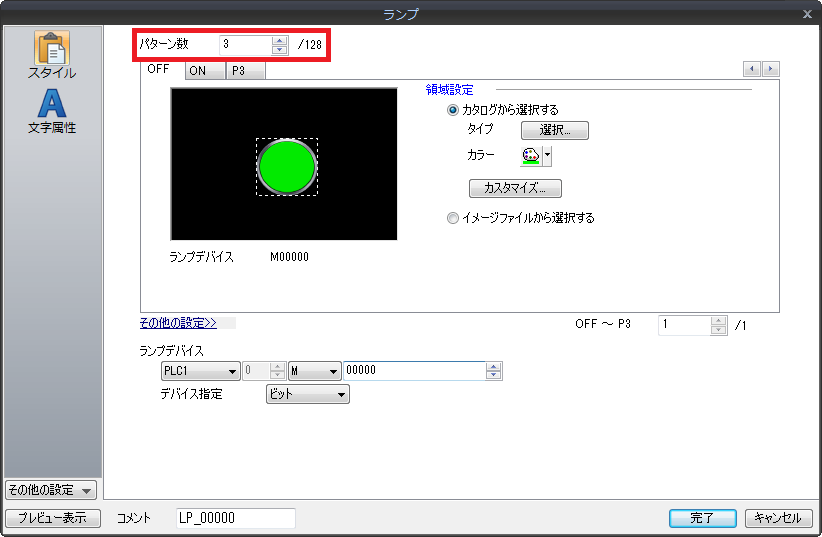Click the color palette icon next to カラー

(x=531, y=156)
